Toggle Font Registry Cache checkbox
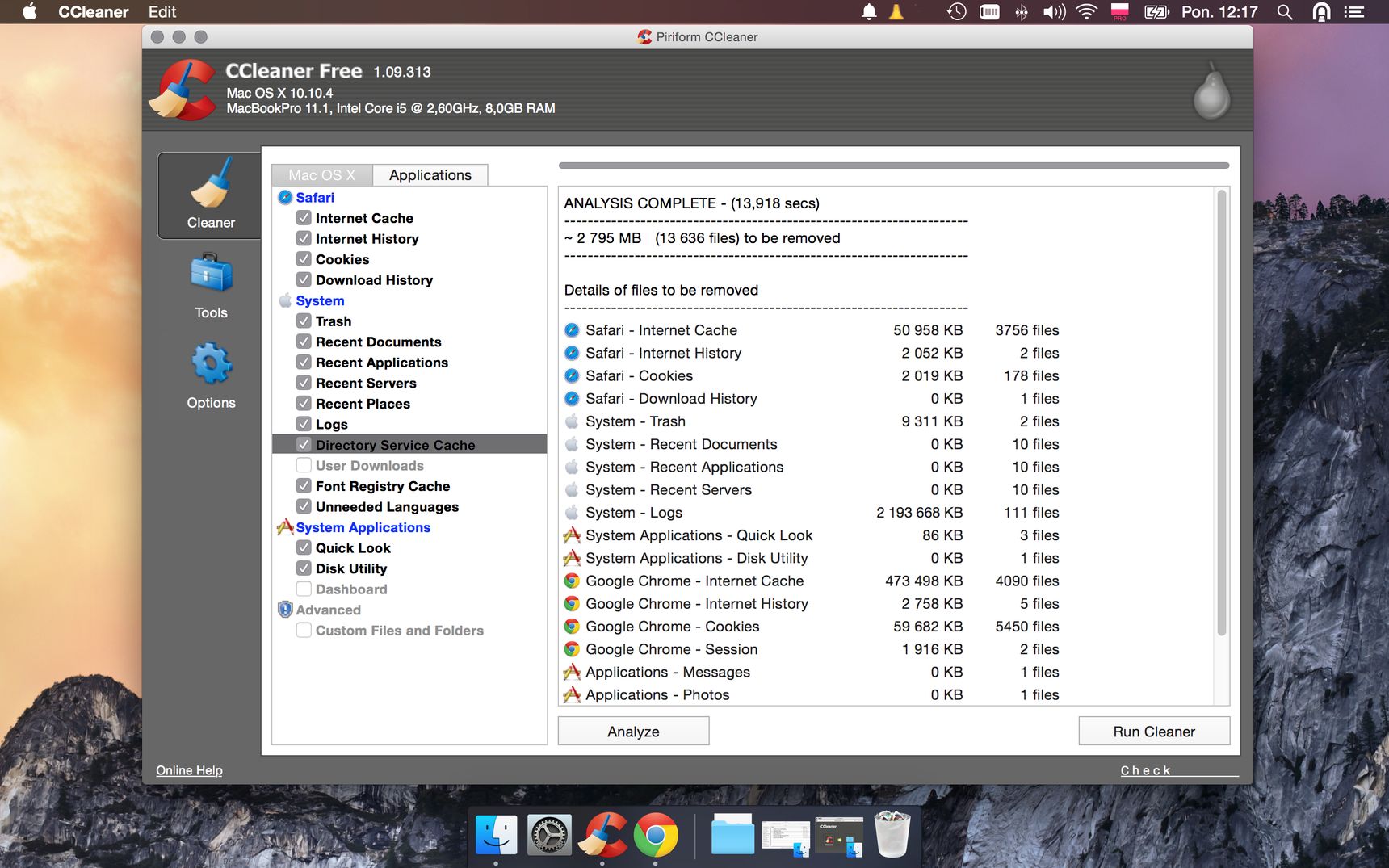 click(304, 486)
